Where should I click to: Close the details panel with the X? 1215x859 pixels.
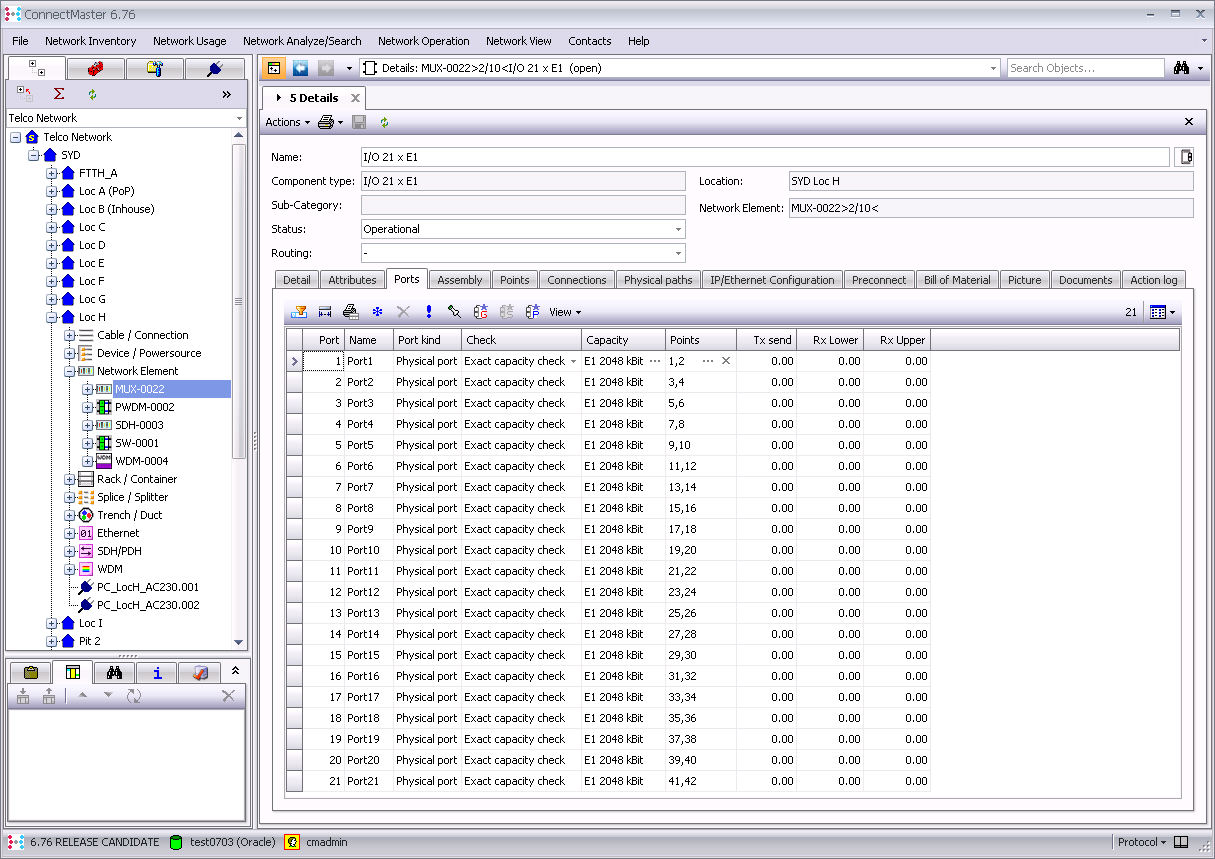[1189, 122]
